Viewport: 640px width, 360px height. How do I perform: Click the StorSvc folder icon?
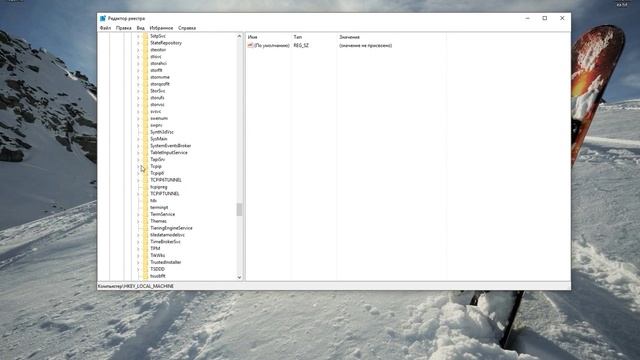click(146, 91)
